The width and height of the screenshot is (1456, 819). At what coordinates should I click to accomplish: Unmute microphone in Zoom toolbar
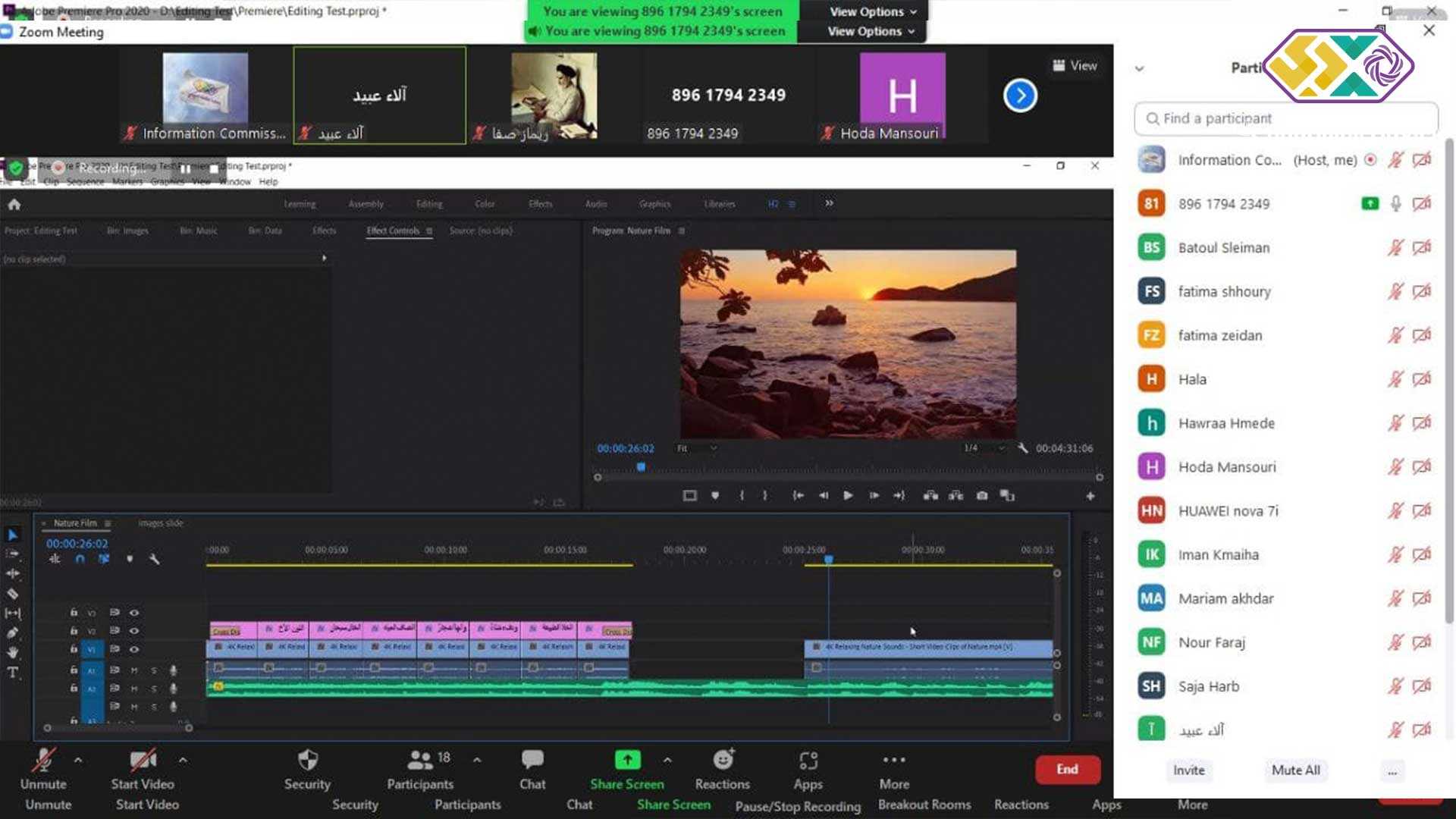pos(43,761)
